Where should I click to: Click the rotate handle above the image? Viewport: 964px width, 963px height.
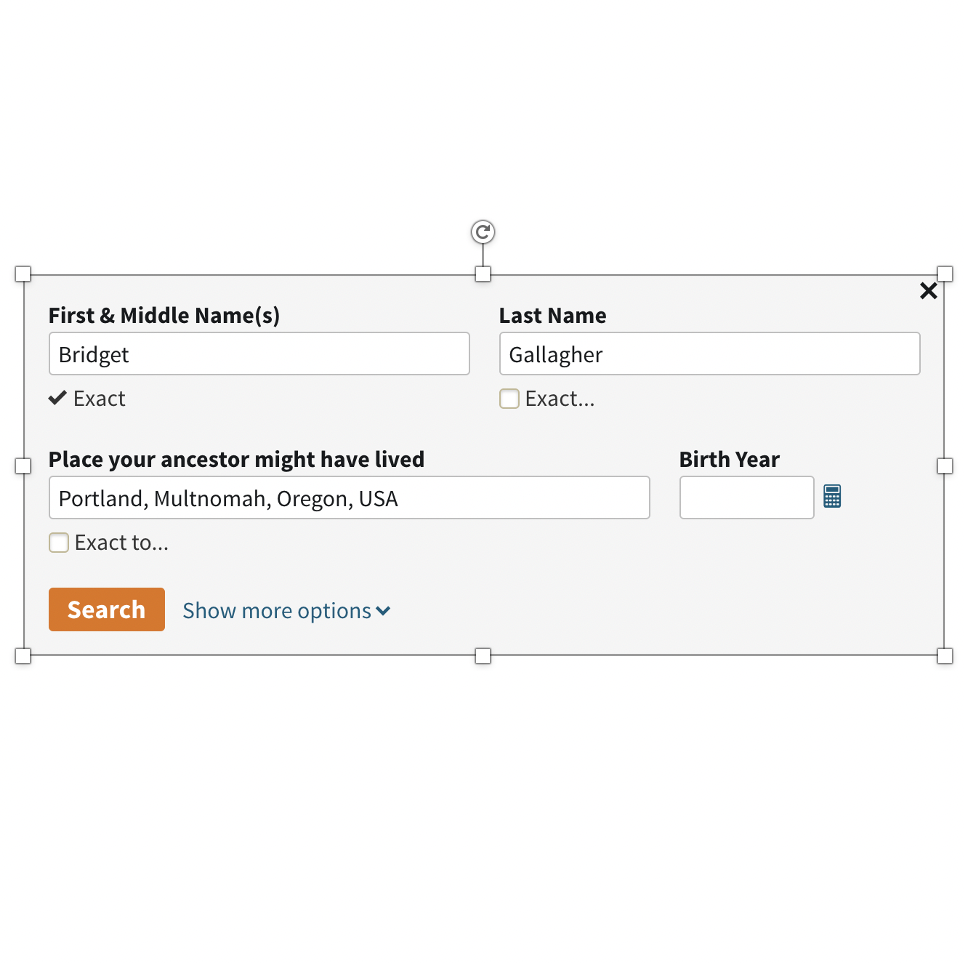483,232
